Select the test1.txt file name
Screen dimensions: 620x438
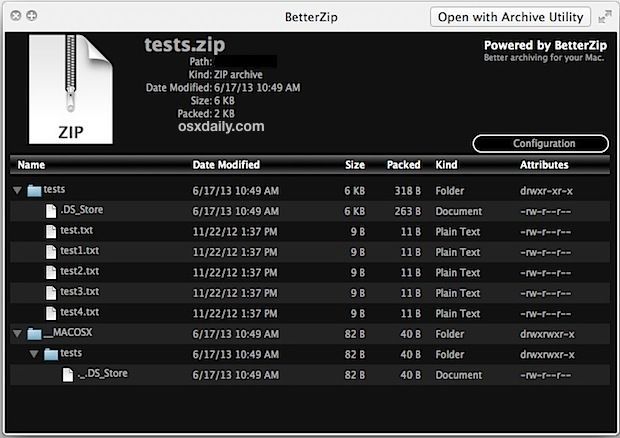click(79, 251)
